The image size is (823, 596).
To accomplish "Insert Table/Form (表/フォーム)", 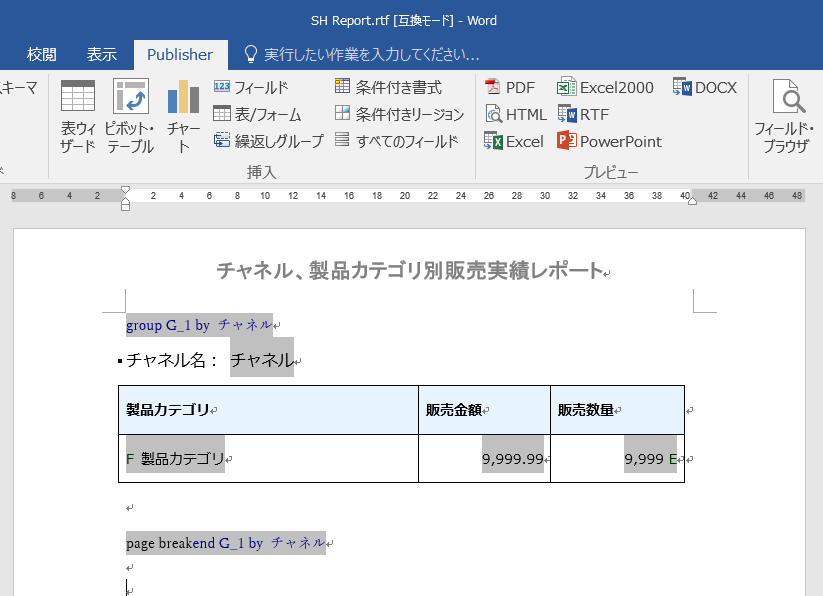I will [x=257, y=114].
